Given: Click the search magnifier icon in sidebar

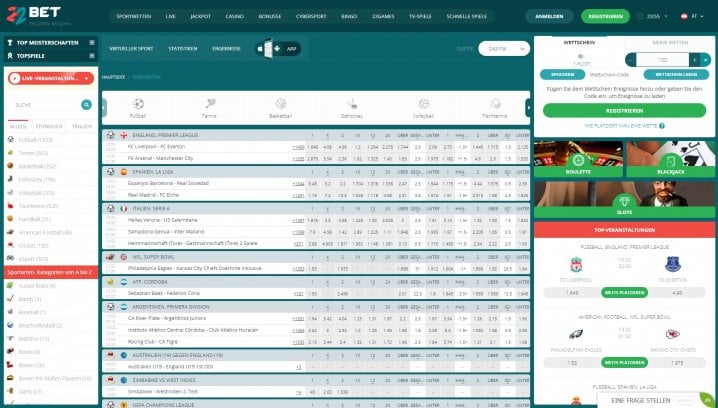Looking at the screenshot, I should 86,105.
